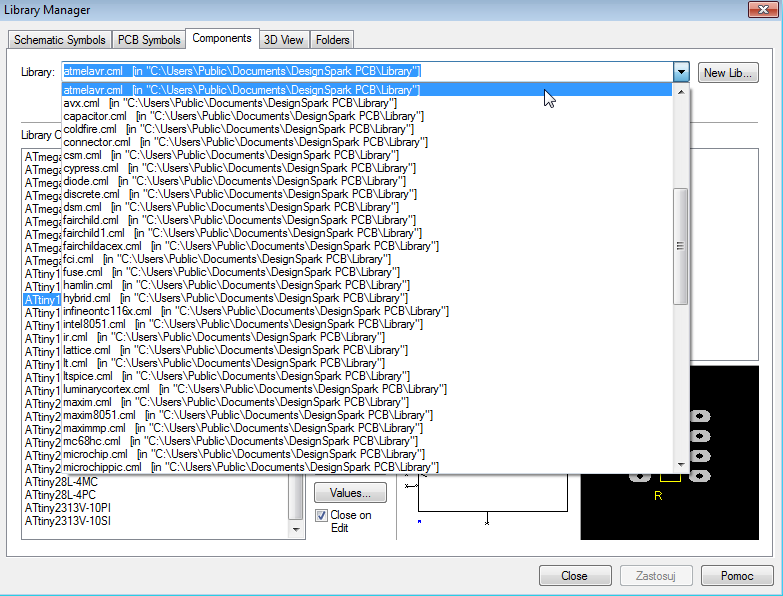Choose dsm.cml in the dropdown
The image size is (783, 596).
(367, 207)
